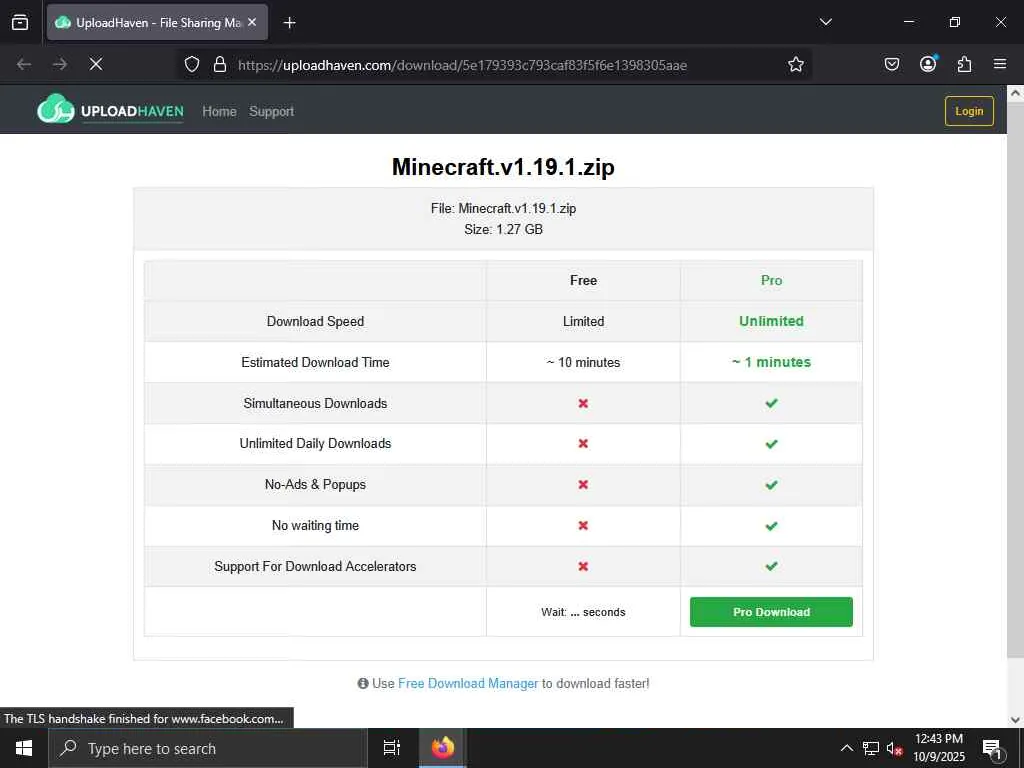Click the No waiting time label
Image resolution: width=1024 pixels, height=768 pixels.
[x=315, y=526]
